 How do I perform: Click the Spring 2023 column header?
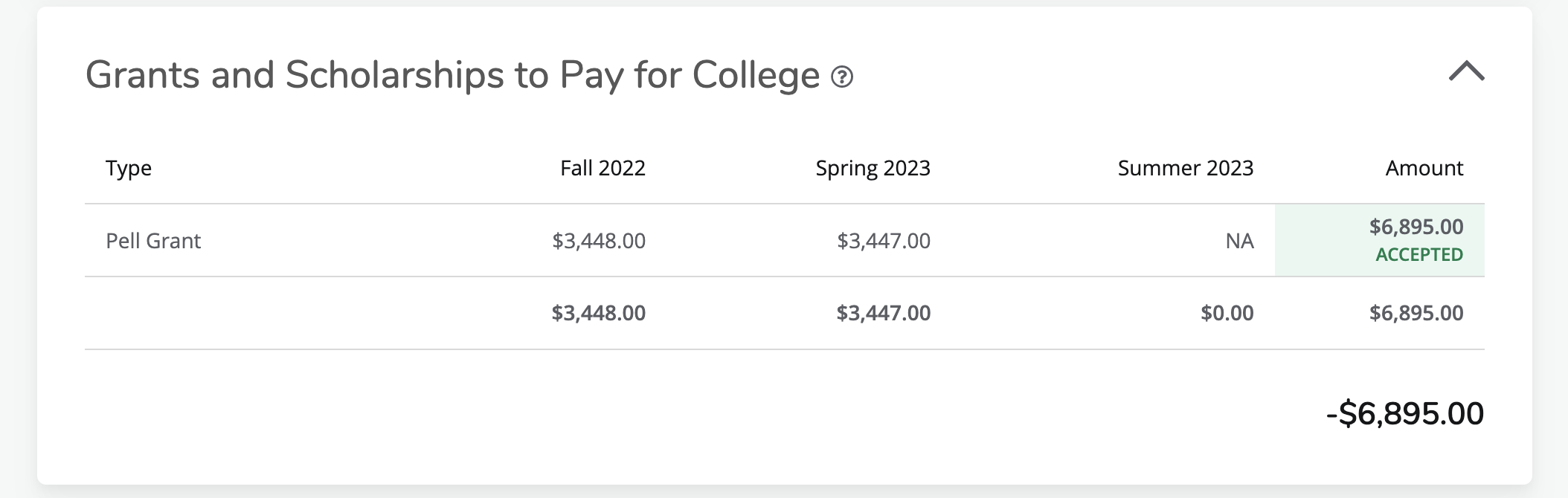tap(873, 168)
